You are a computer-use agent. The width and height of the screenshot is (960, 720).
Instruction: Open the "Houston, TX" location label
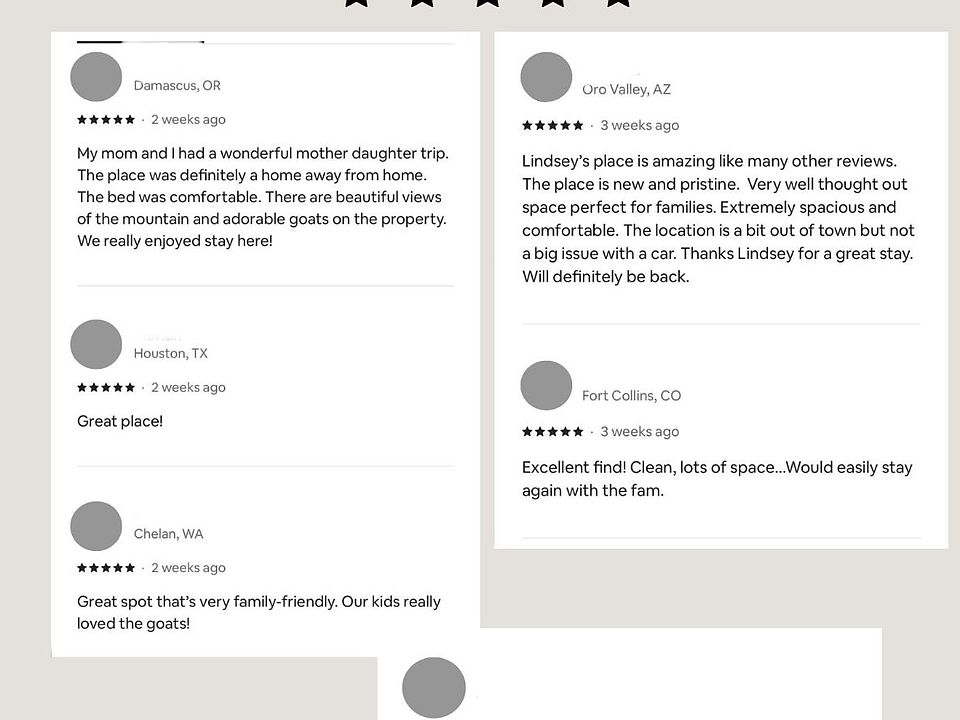(x=171, y=354)
